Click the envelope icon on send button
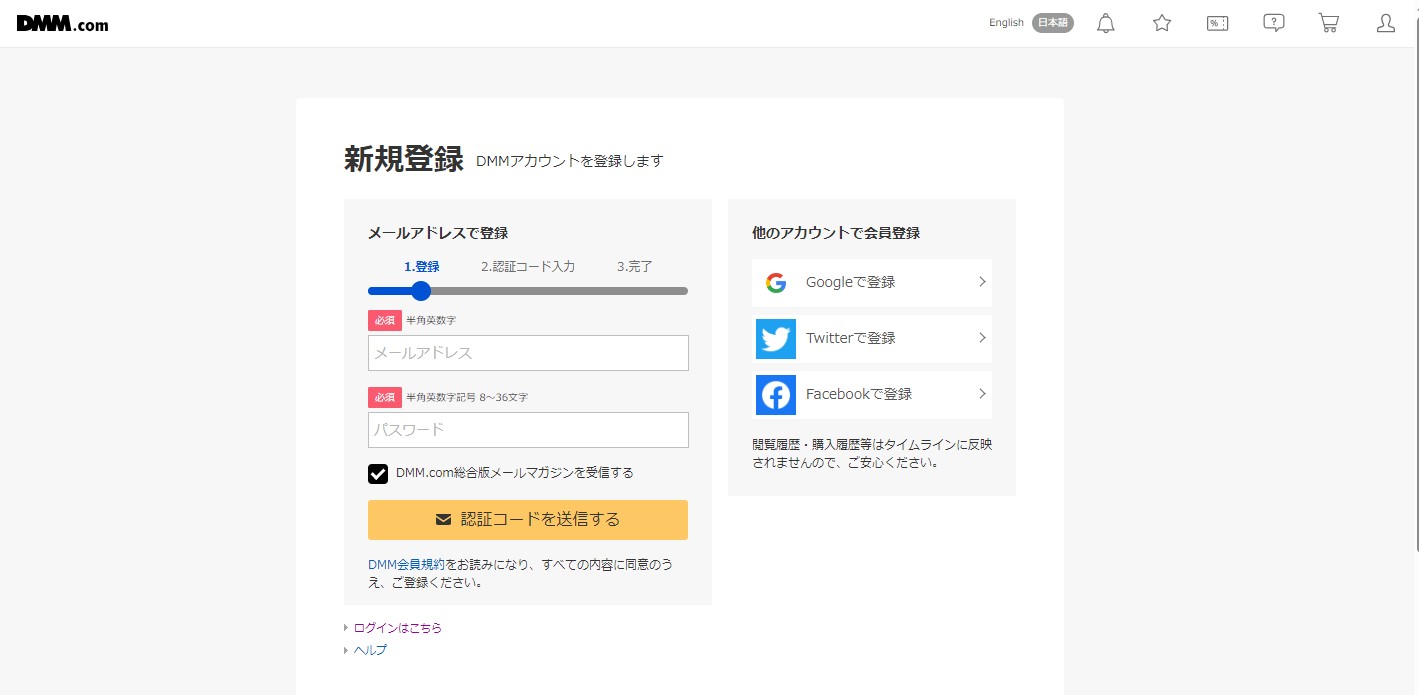 (443, 520)
